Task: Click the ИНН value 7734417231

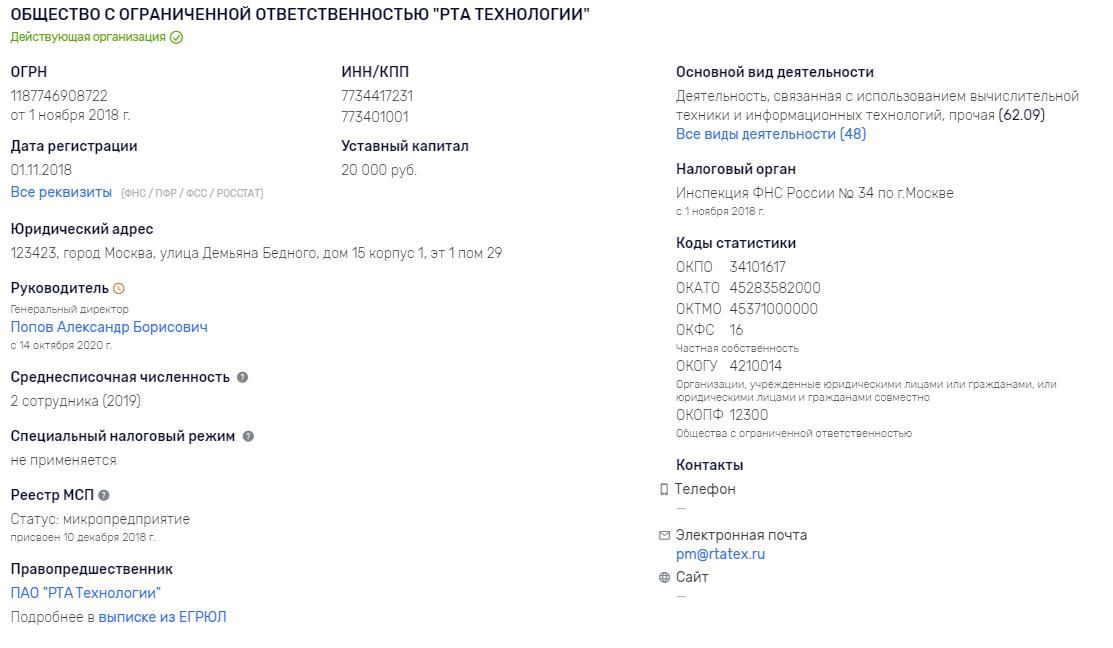Action: click(x=377, y=96)
